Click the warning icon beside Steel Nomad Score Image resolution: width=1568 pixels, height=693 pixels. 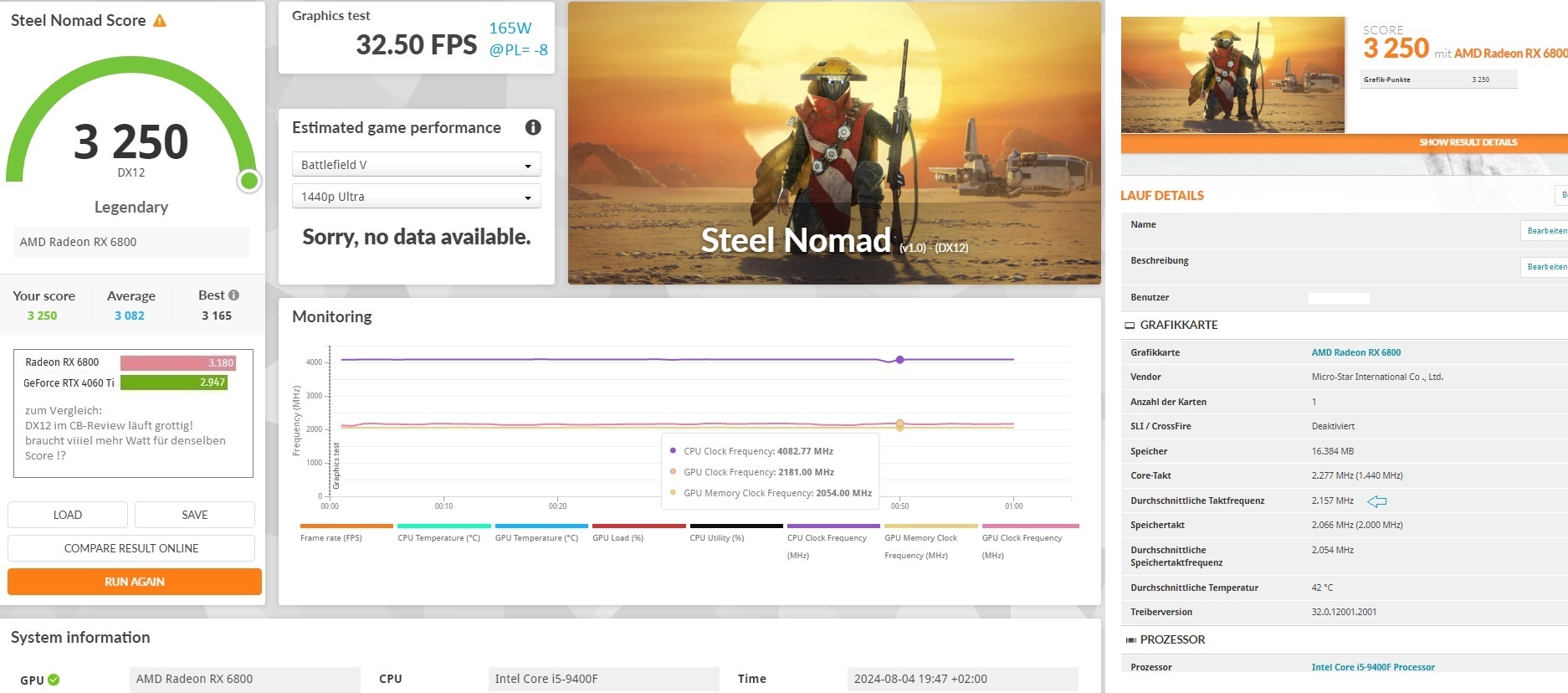160,20
